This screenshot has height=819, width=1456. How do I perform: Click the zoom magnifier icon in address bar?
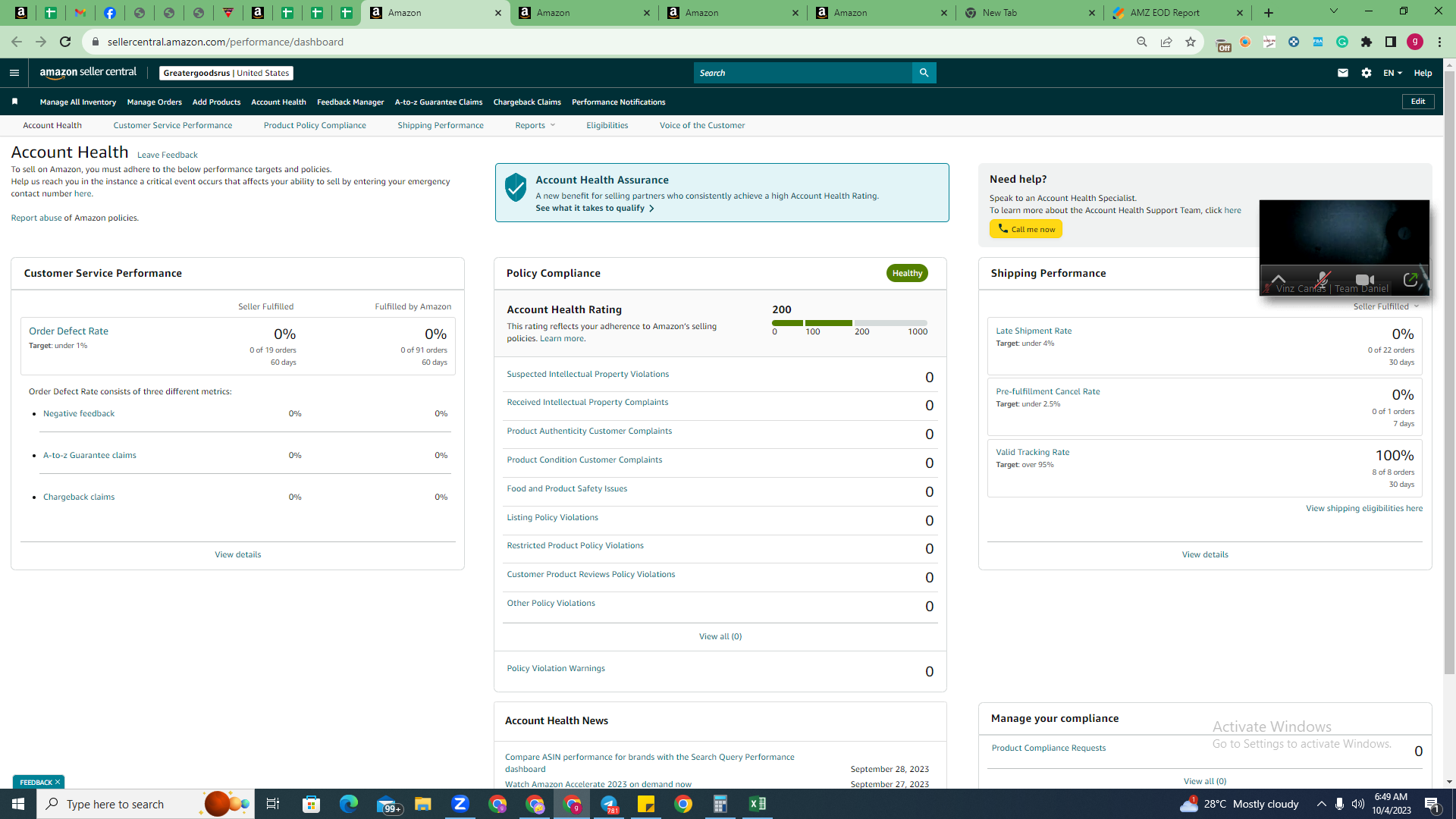(x=1142, y=42)
